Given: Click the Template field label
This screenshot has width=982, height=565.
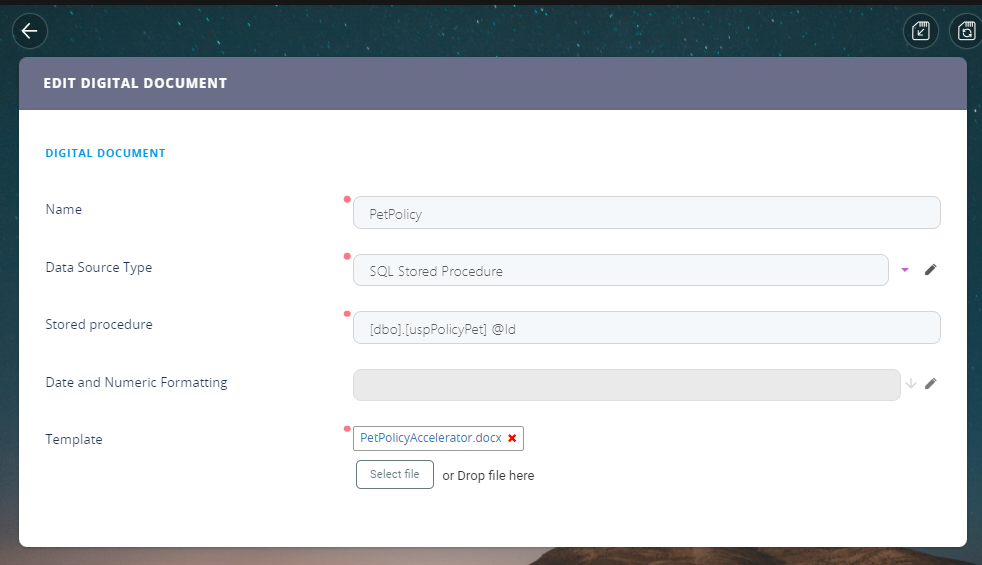Looking at the screenshot, I should pyautogui.click(x=74, y=439).
